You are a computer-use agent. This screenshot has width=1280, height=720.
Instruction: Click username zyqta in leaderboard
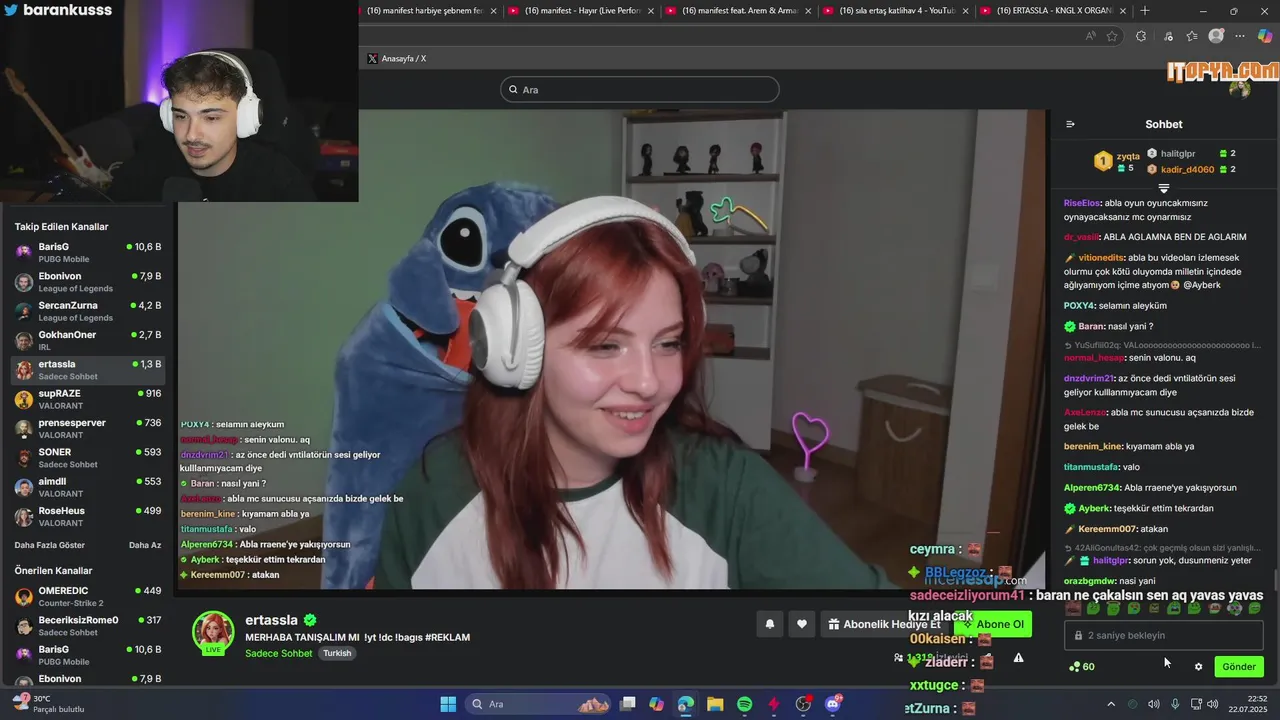click(x=1128, y=156)
